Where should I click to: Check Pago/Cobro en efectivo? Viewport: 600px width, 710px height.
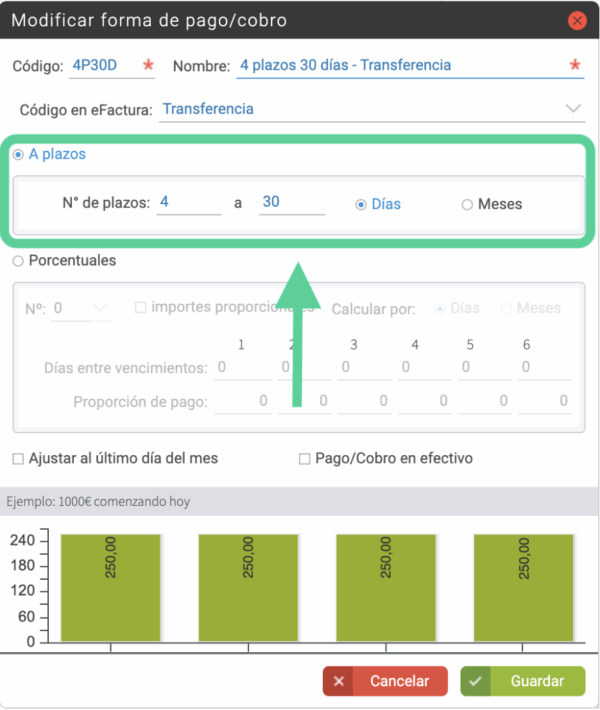(x=305, y=459)
